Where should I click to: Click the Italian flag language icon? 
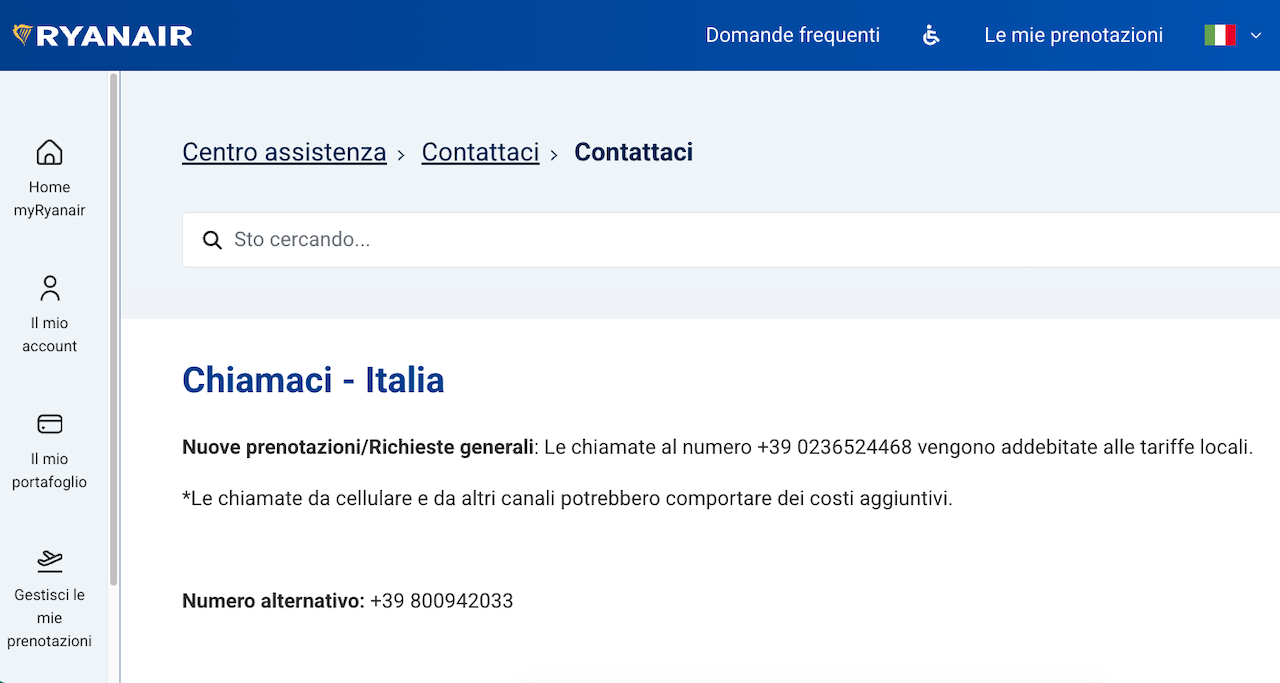tap(1220, 35)
